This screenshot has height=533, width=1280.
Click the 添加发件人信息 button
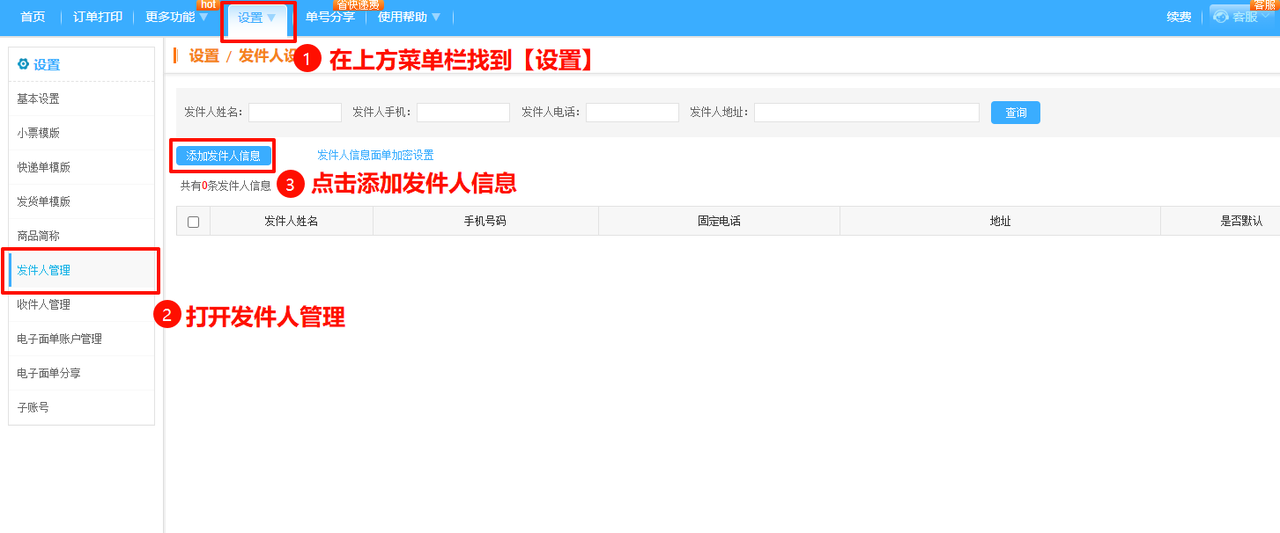[x=223, y=156]
